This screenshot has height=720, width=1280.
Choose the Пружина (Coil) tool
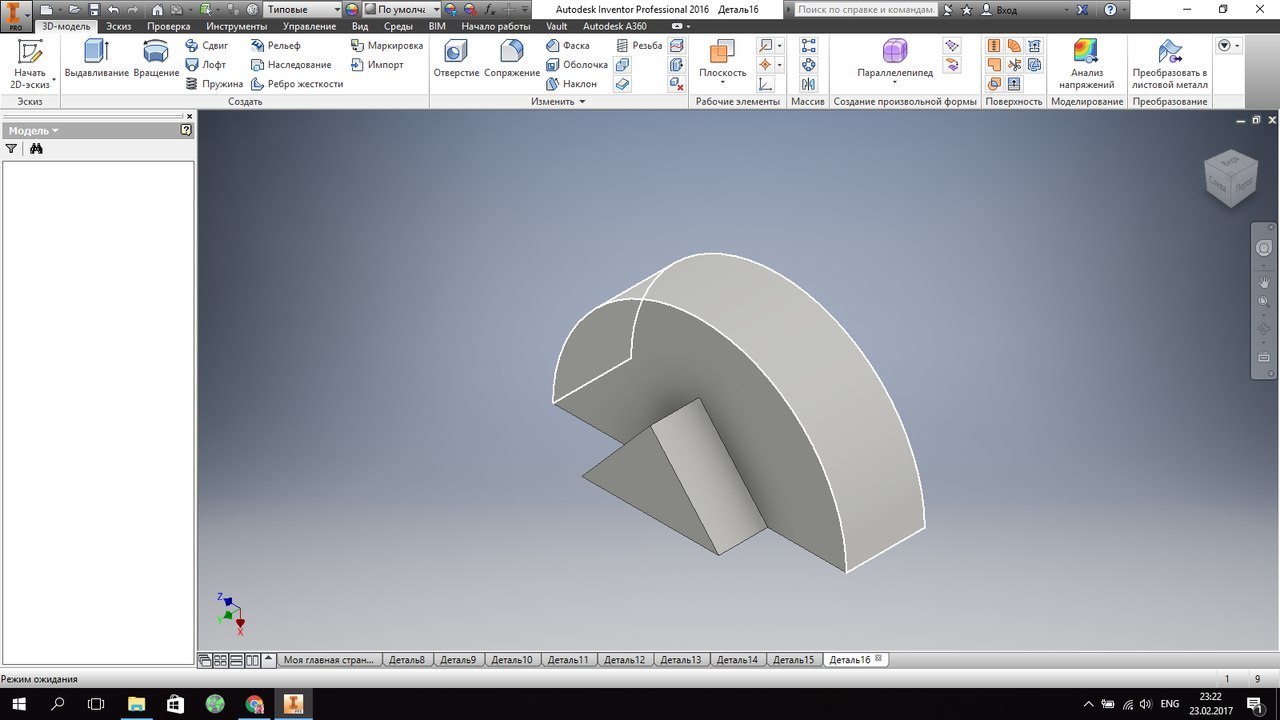click(x=215, y=84)
